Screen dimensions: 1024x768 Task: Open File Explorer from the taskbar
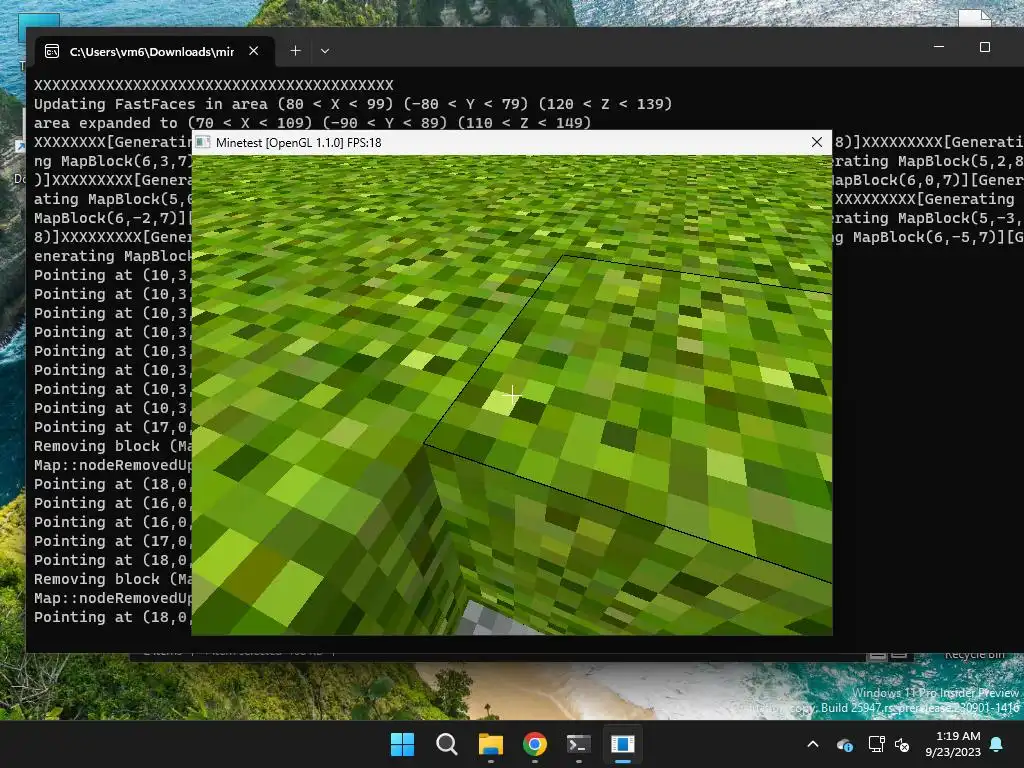490,744
